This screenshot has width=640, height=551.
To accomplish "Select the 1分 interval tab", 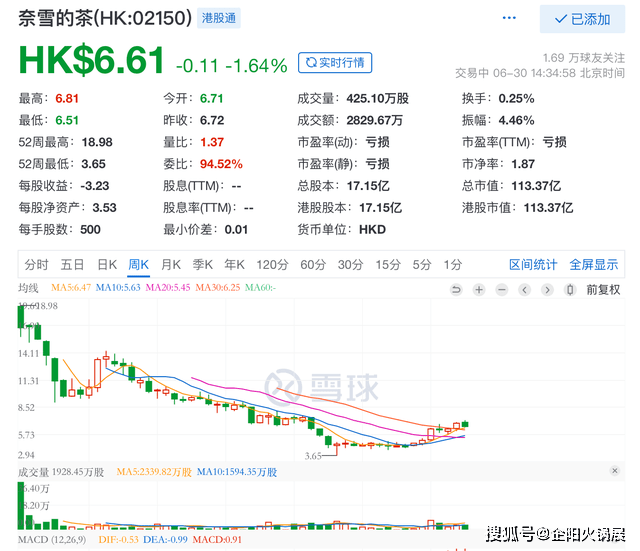I will (x=453, y=264).
